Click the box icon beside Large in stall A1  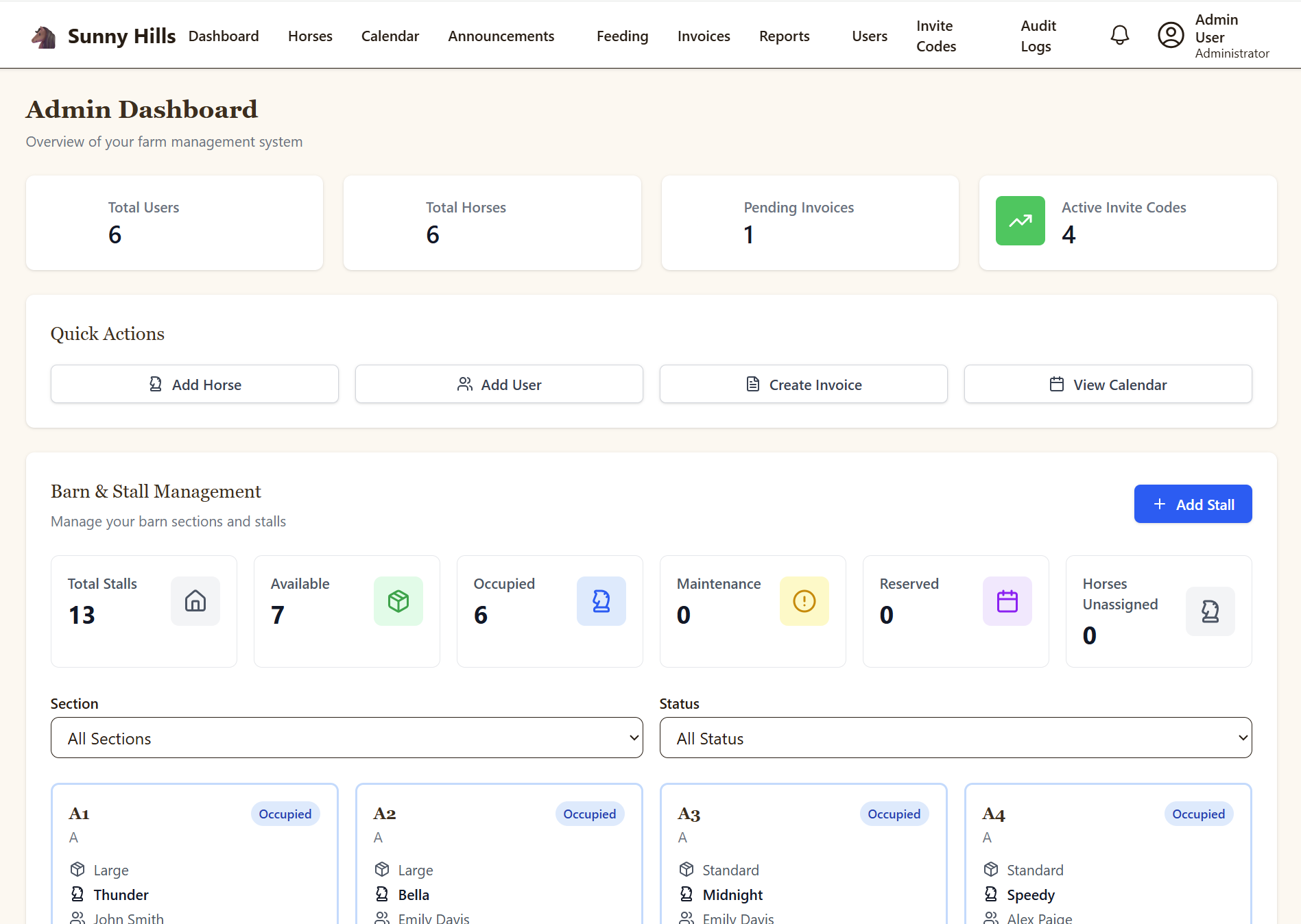pos(77,869)
